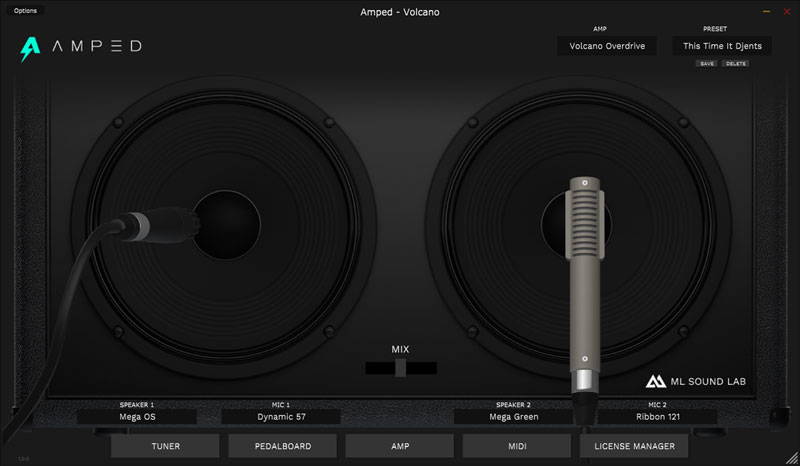Open the Options menu
The image size is (800, 466).
(x=25, y=11)
